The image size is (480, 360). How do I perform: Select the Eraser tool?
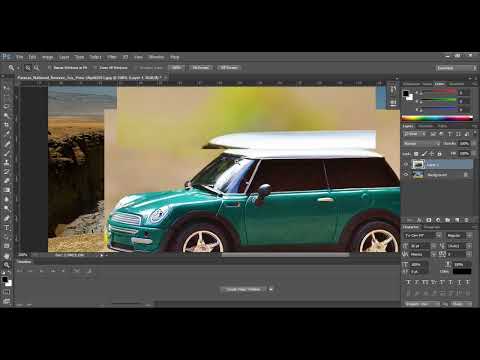tap(6, 181)
